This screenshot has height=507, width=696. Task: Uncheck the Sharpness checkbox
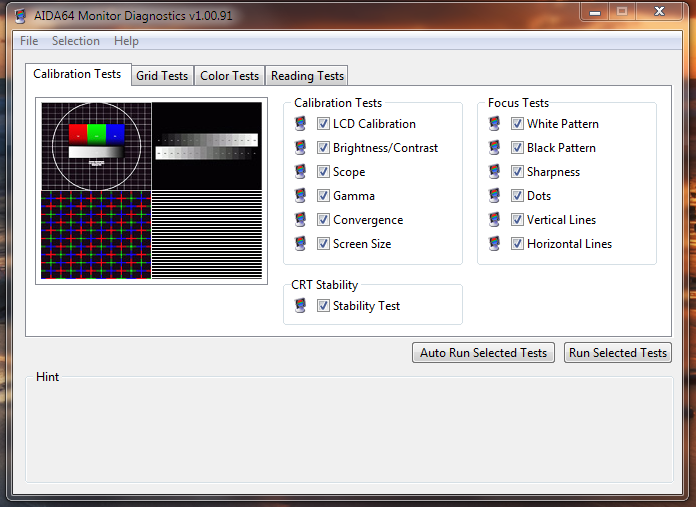click(x=517, y=171)
